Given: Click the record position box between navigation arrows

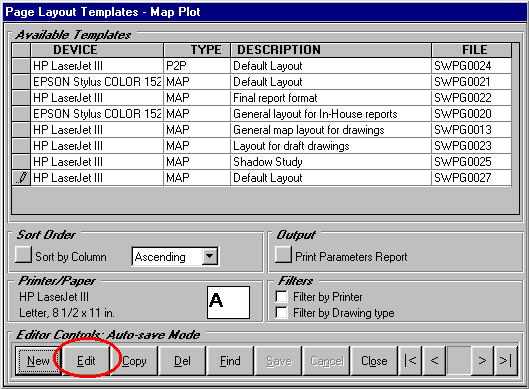Looking at the screenshot, I should (458, 361).
